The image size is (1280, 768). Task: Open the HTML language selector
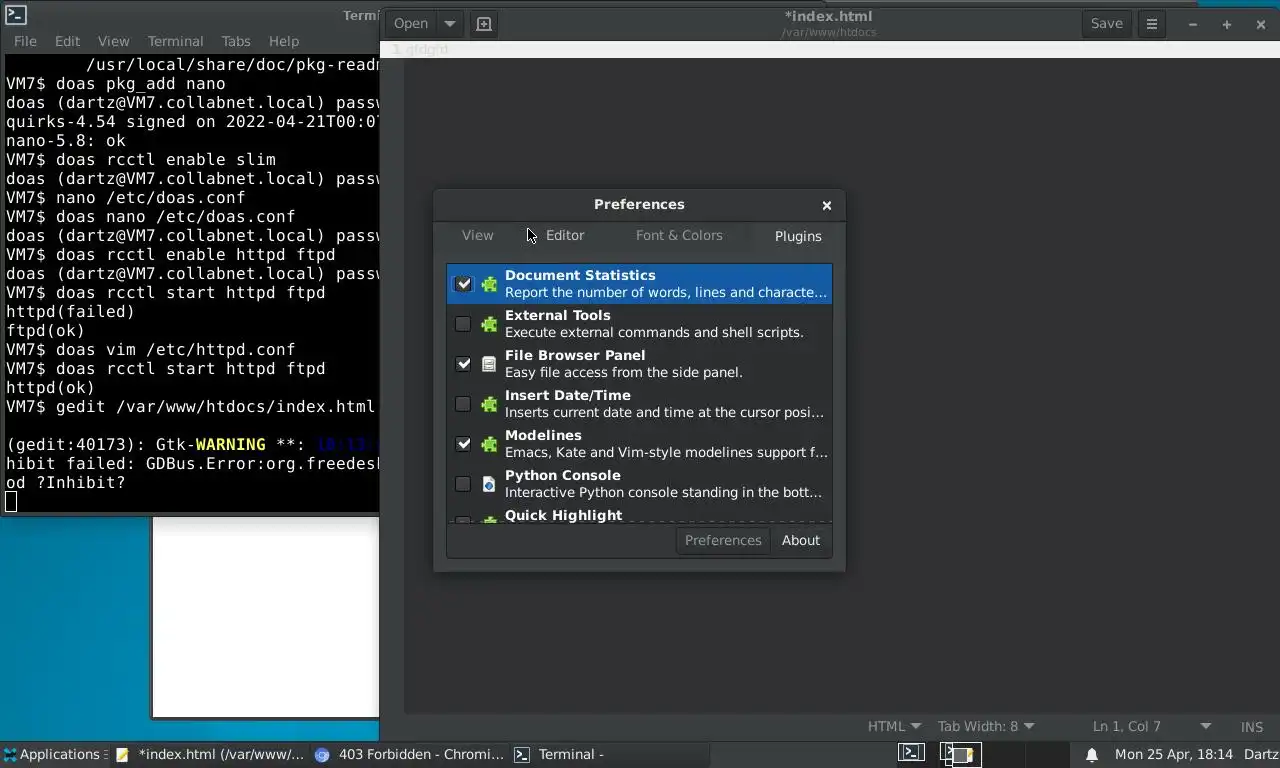pyautogui.click(x=894, y=727)
